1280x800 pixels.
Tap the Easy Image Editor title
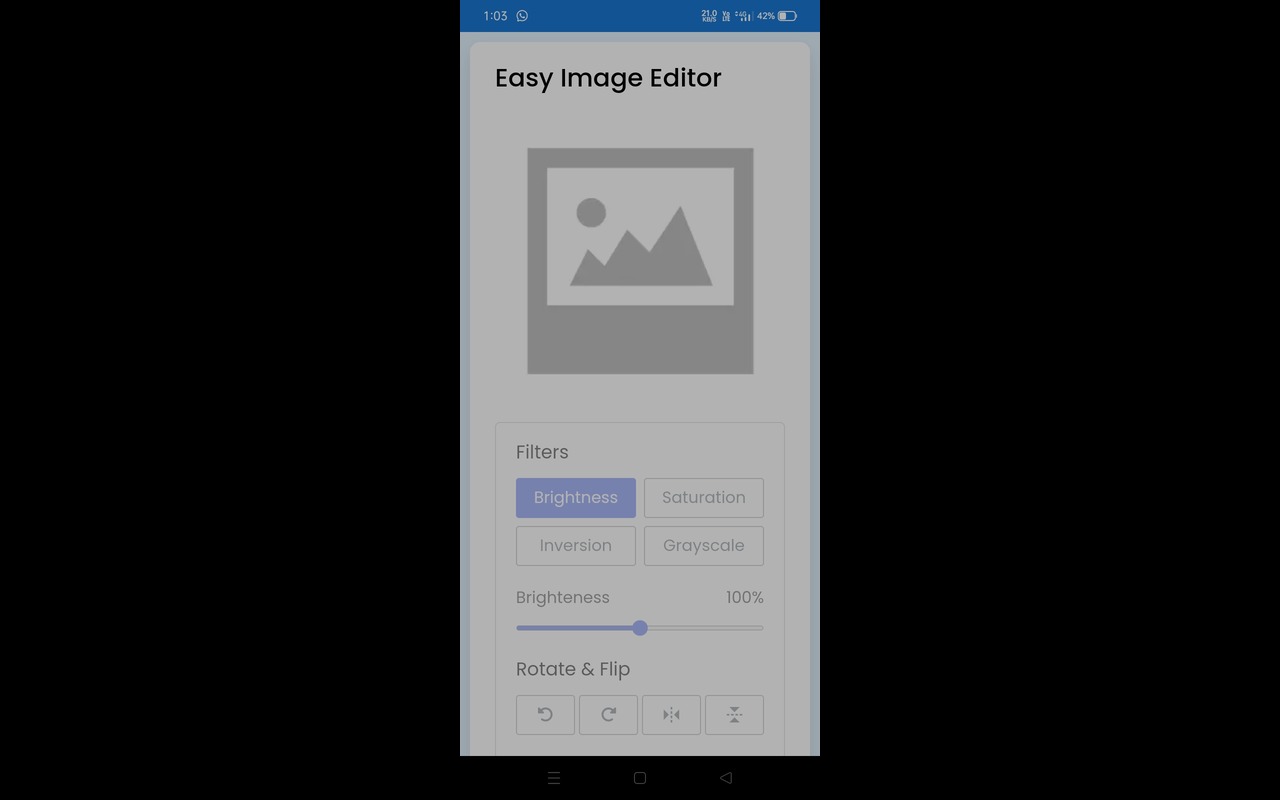pos(608,78)
